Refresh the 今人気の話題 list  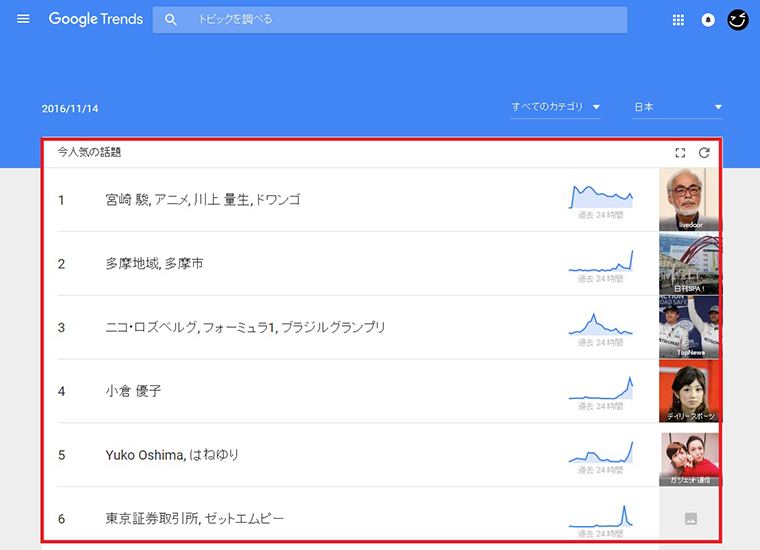704,153
